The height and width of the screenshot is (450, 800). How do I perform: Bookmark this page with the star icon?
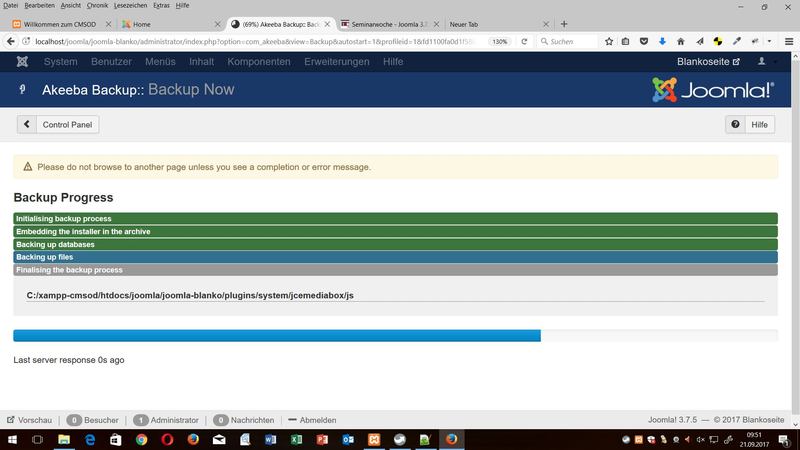coord(609,41)
